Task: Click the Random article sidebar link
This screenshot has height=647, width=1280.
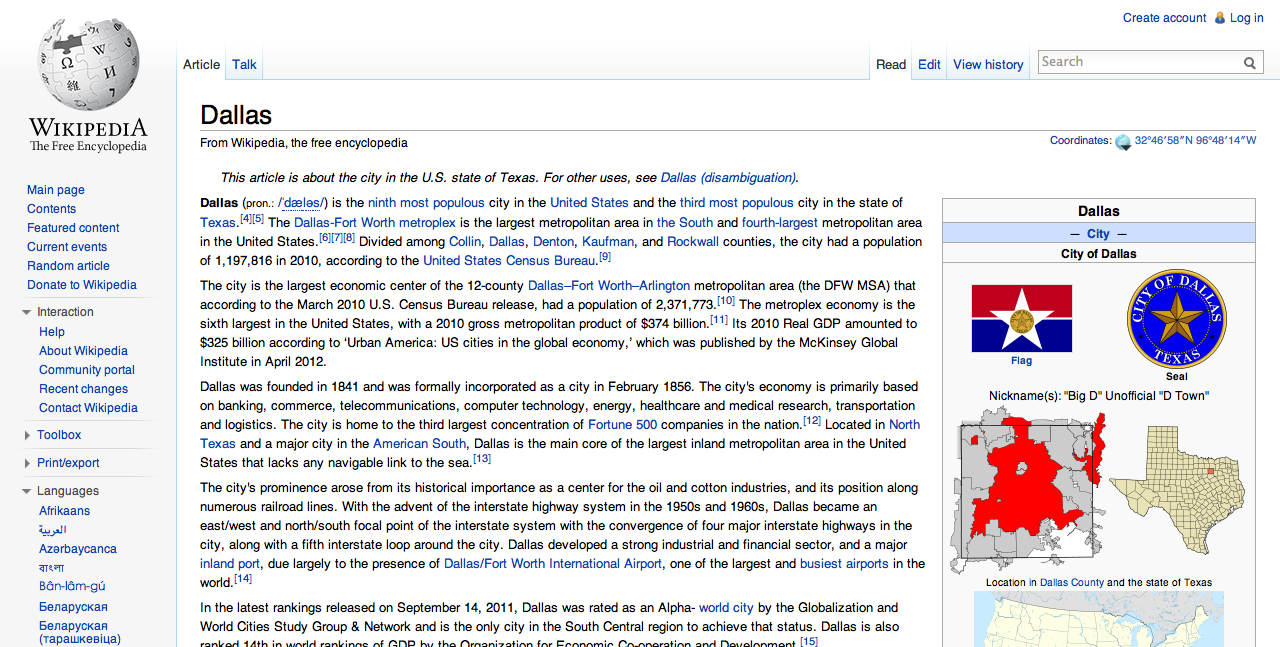Action: (x=68, y=266)
